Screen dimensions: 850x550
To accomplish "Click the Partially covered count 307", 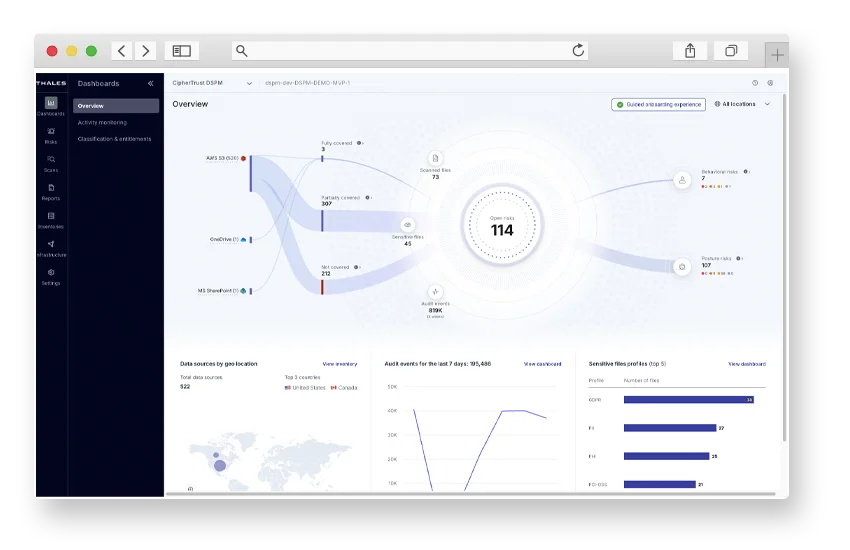I will point(326,204).
